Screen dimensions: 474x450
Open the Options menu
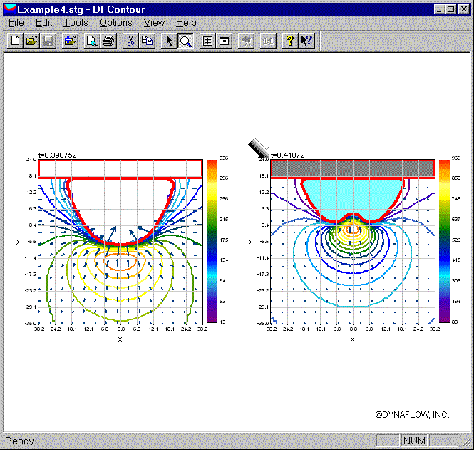(x=116, y=23)
